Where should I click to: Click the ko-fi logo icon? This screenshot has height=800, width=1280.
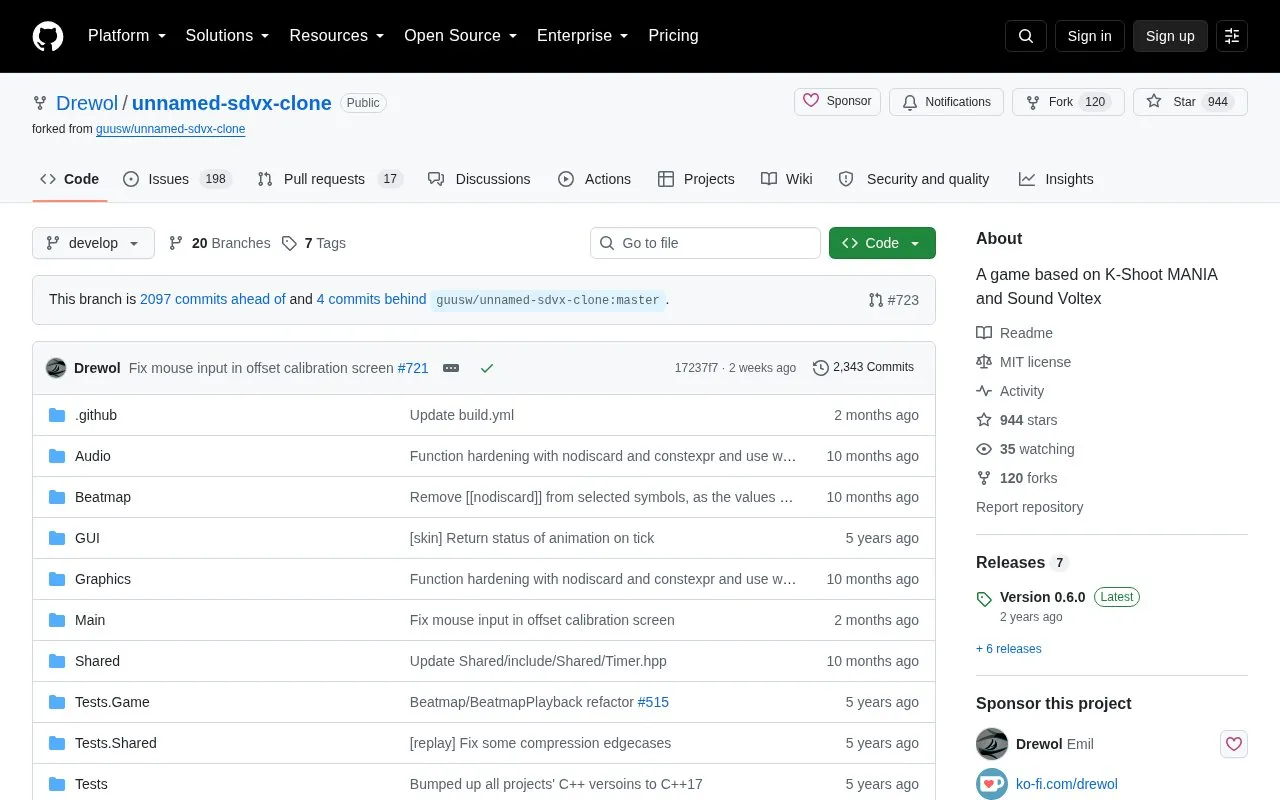coord(992,784)
